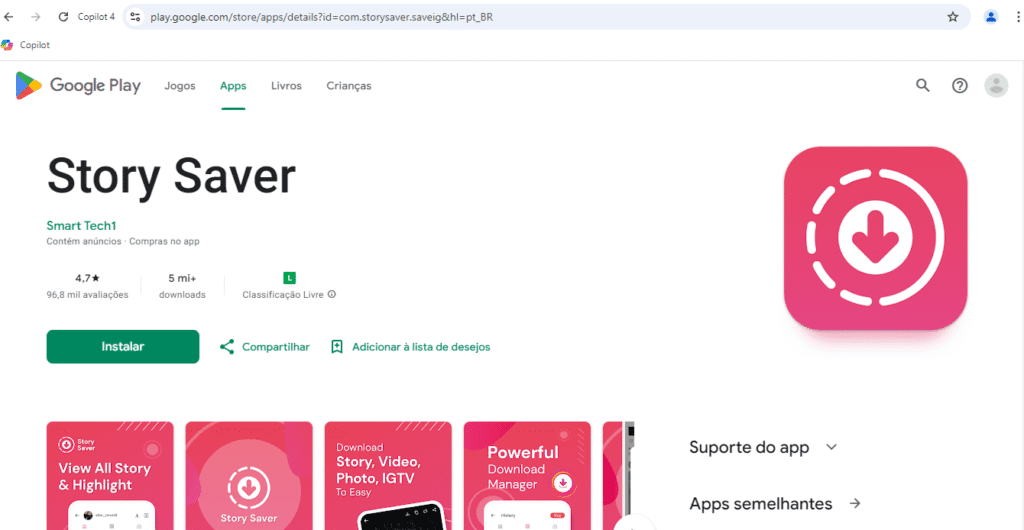Click Contém anúncios text

coord(84,242)
